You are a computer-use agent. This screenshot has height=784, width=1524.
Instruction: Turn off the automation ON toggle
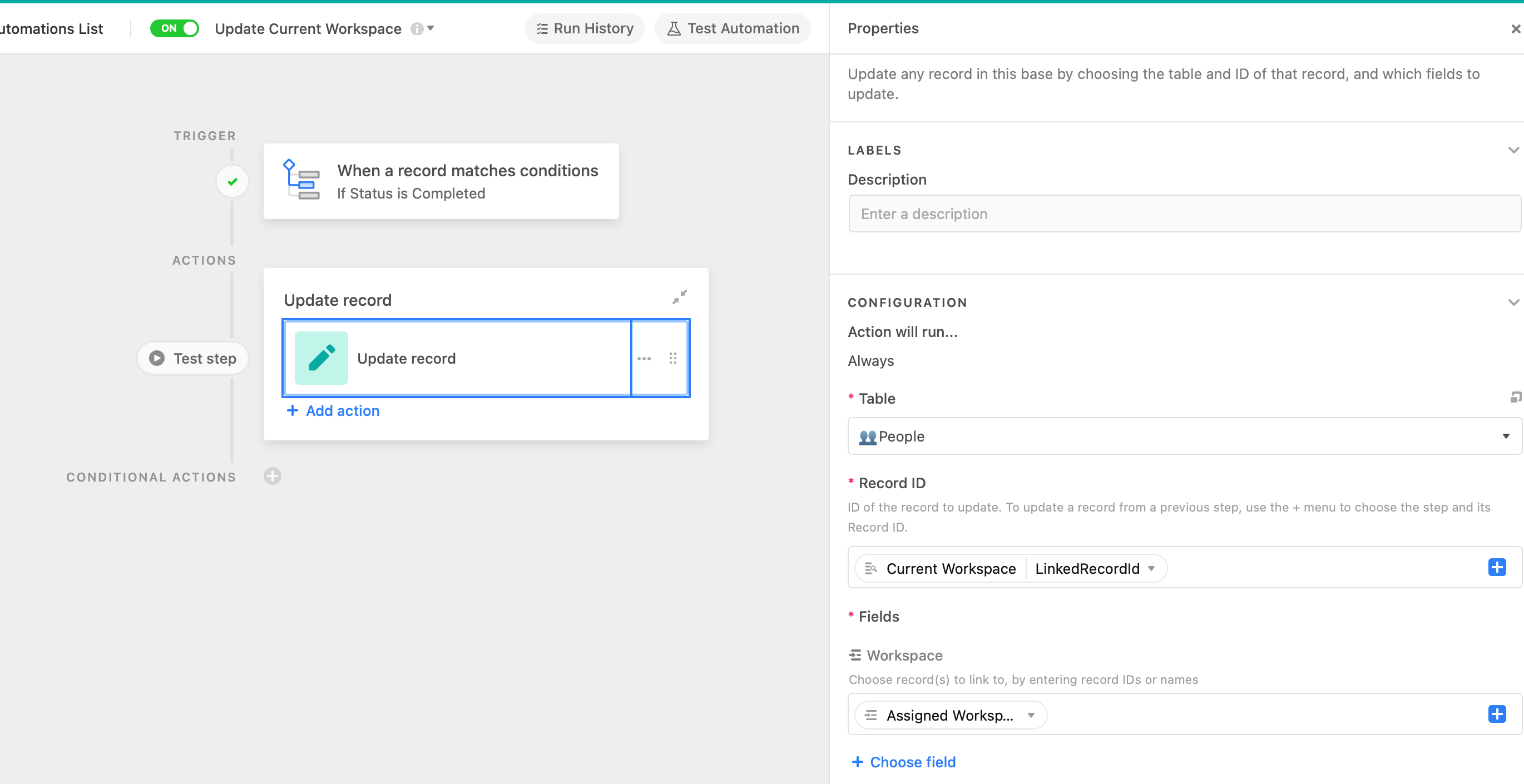pos(175,27)
